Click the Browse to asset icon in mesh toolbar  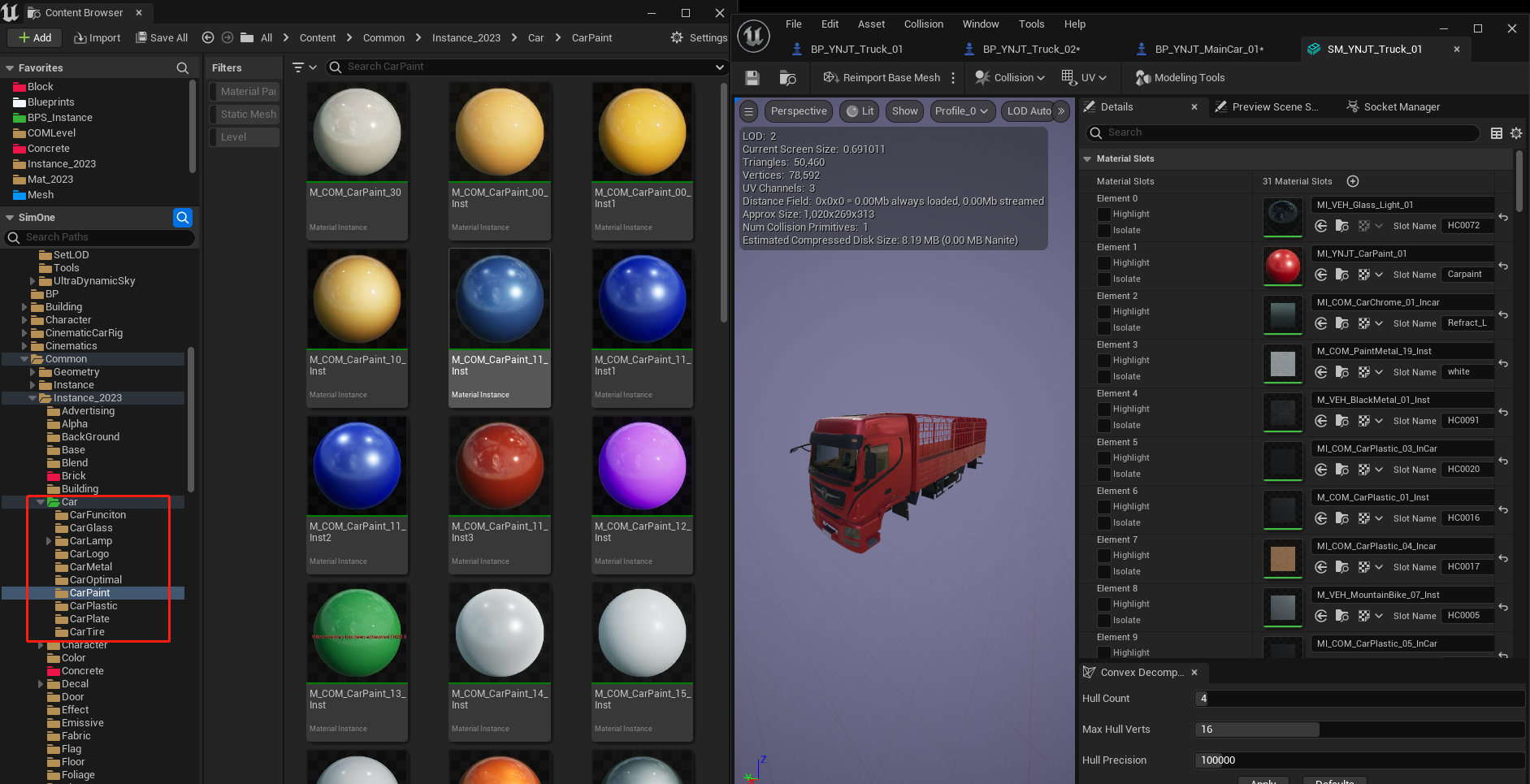click(x=787, y=78)
